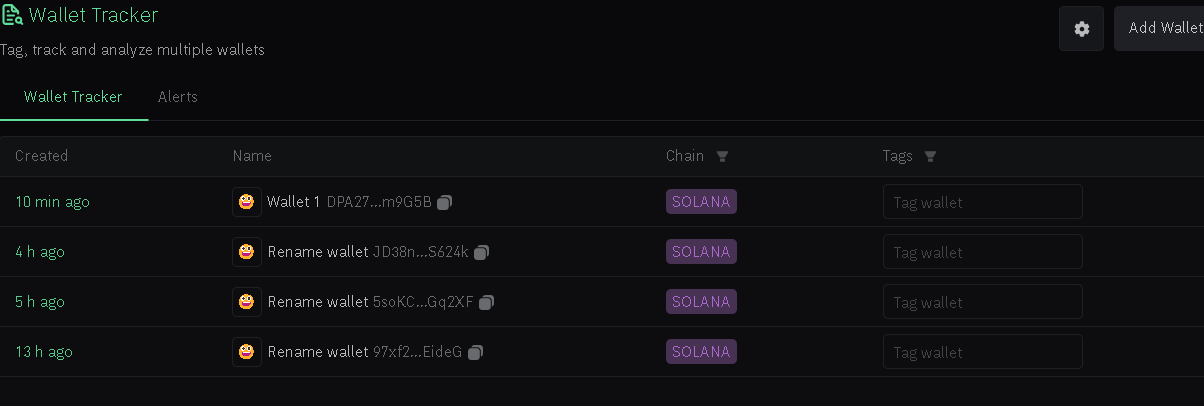Screen dimensions: 1204x406
Task: Select the Wallet Tracker tab
Action: point(73,97)
